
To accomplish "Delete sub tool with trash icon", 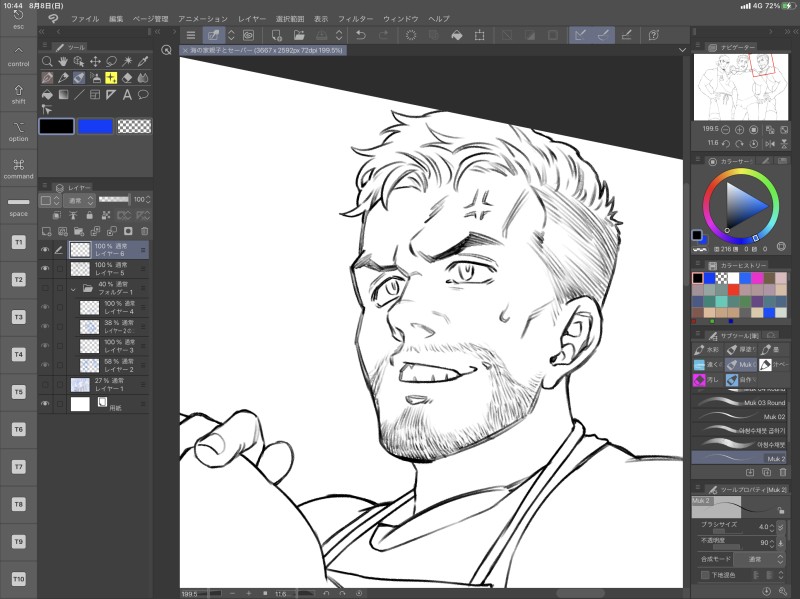I will tap(783, 472).
